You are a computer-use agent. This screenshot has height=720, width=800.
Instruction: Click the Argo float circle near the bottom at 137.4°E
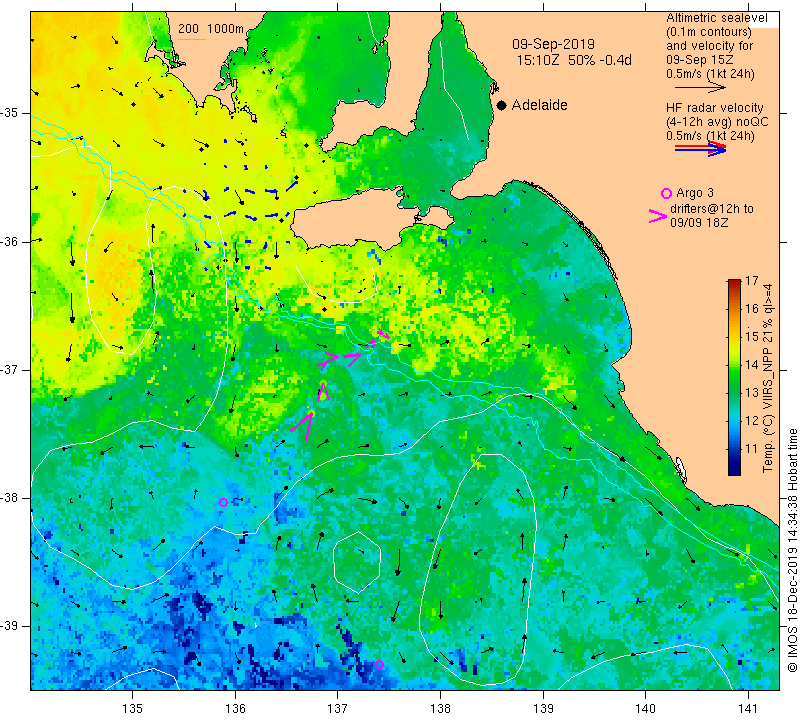click(379, 664)
